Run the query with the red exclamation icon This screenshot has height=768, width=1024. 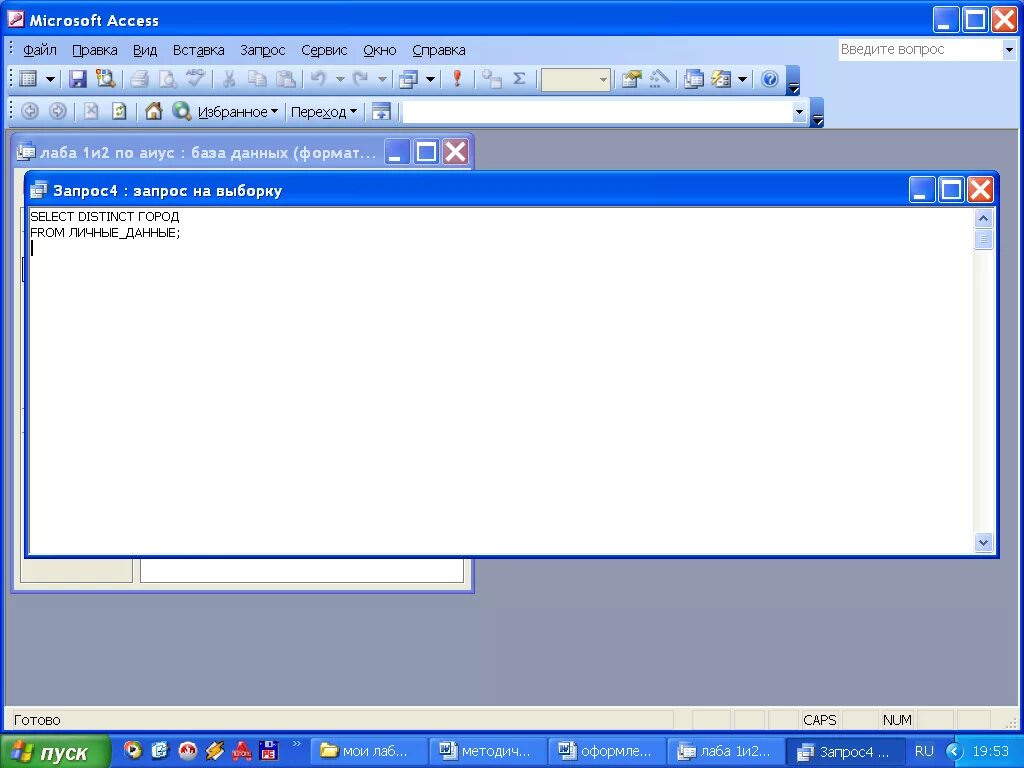[x=457, y=79]
